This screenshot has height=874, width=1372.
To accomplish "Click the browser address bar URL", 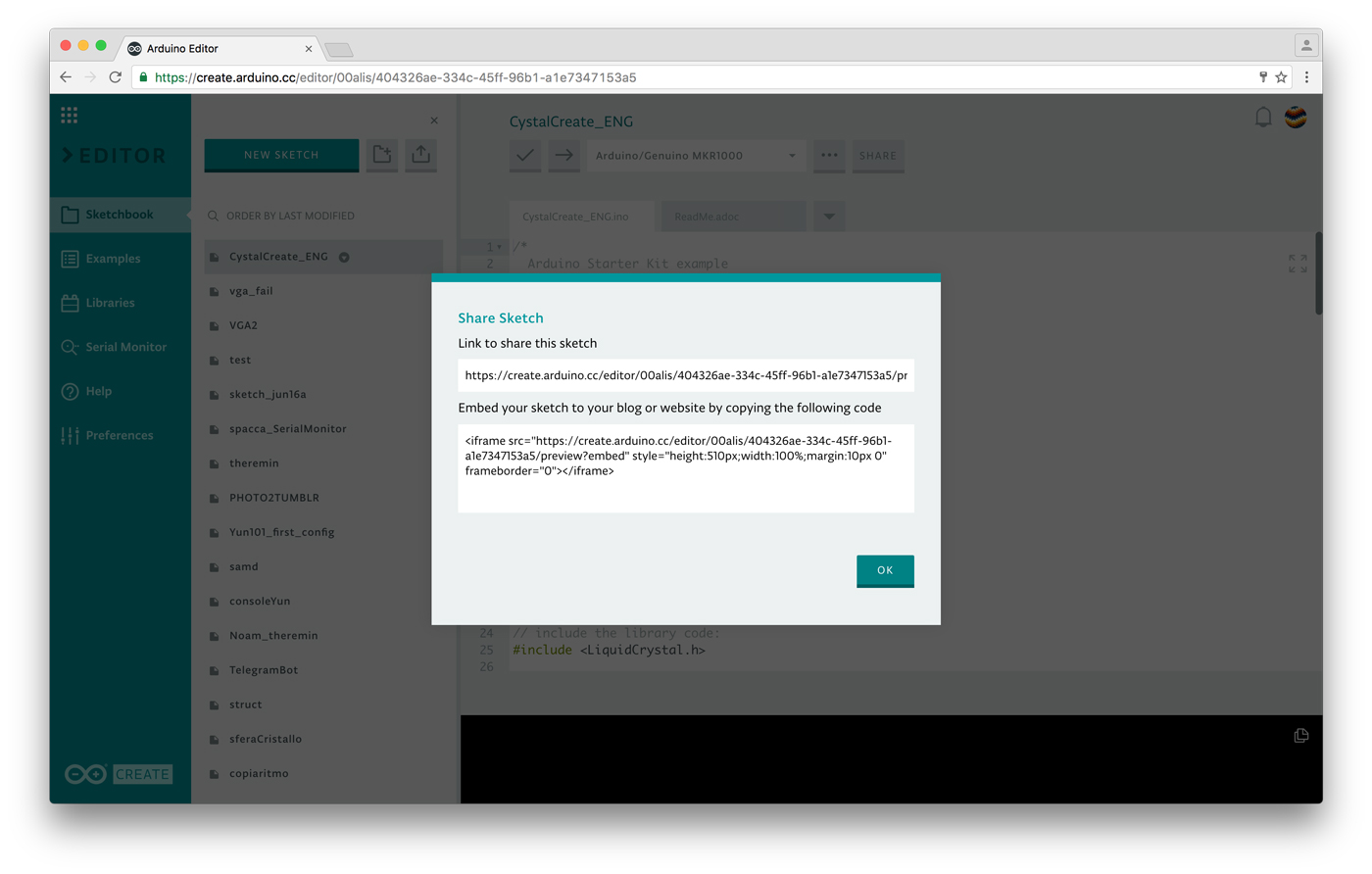I will (396, 77).
